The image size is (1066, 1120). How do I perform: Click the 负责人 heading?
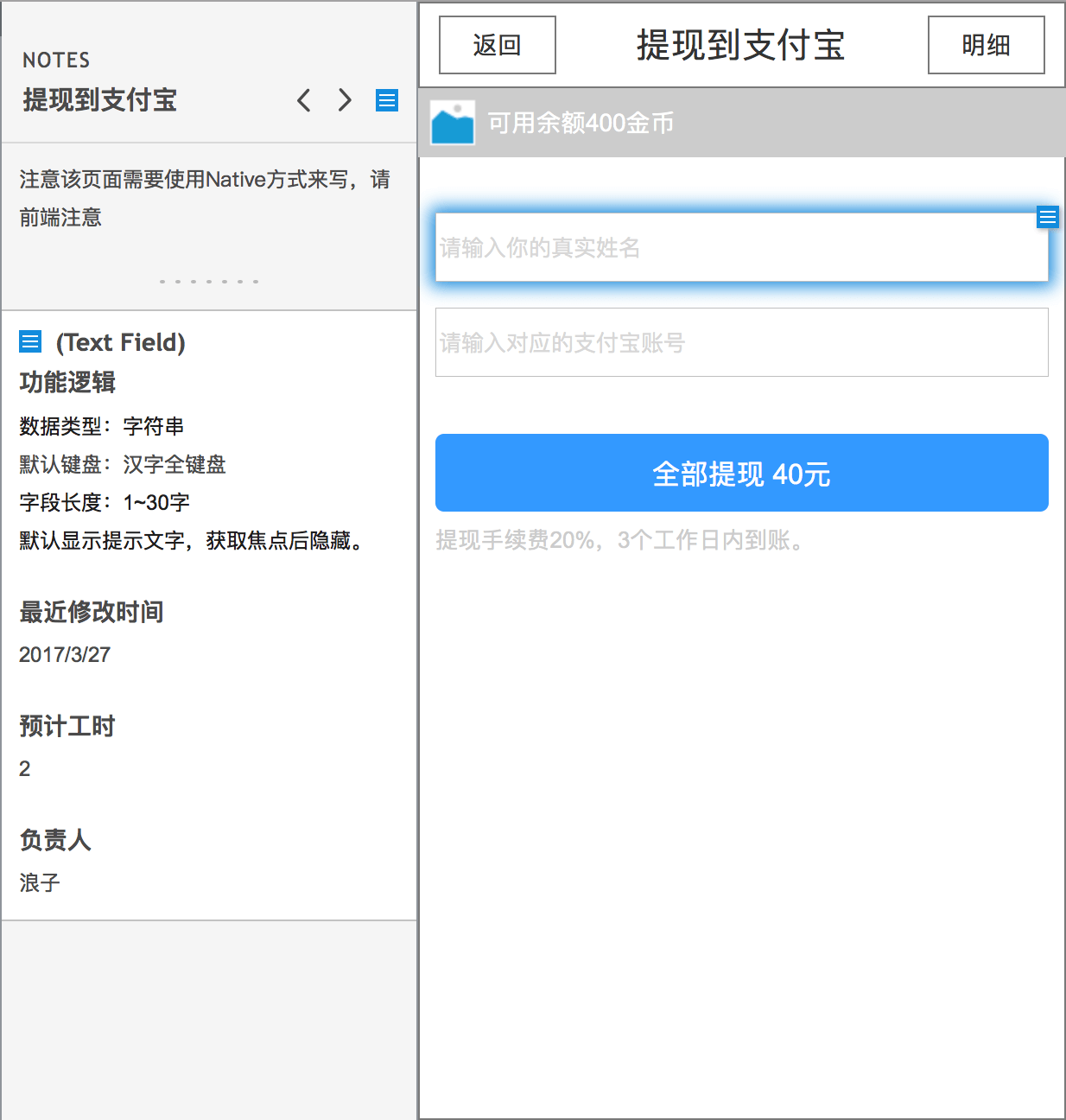(55, 840)
